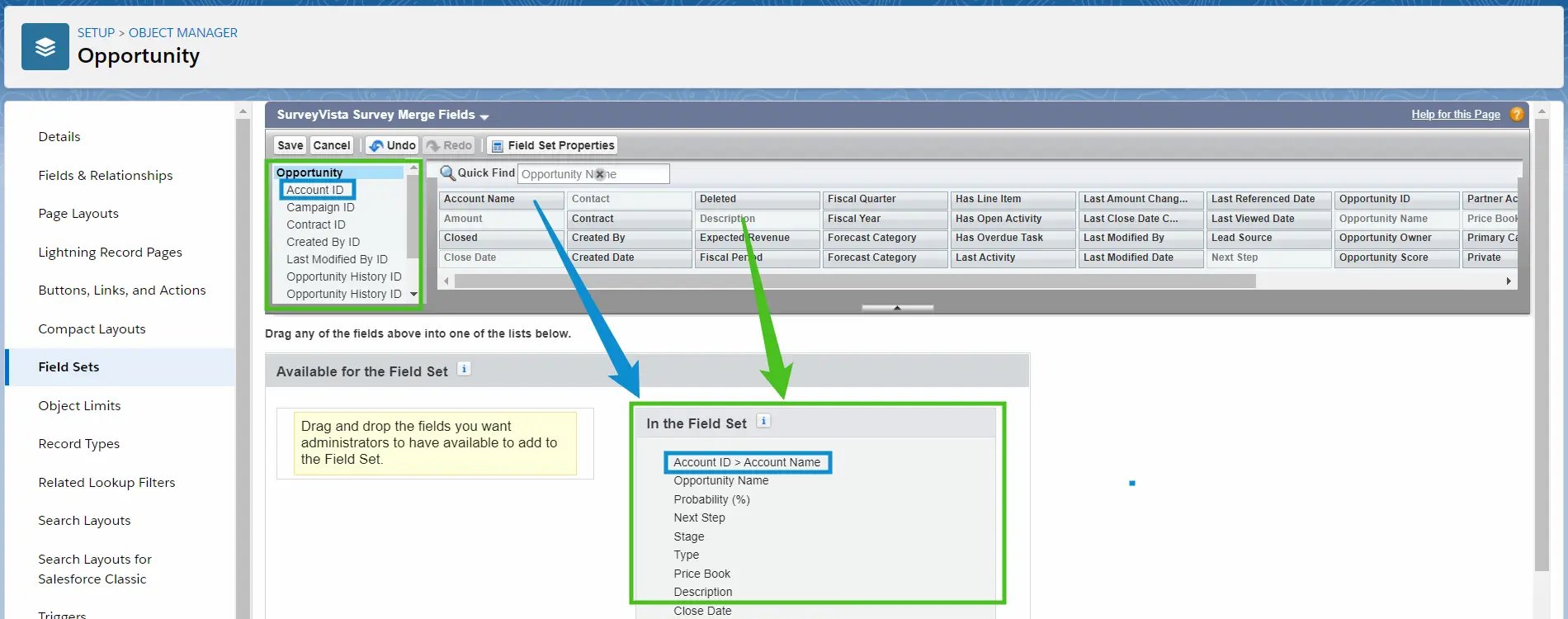The height and width of the screenshot is (619, 1568).
Task: Select Account ID > Account Name in the field set
Action: 747,462
